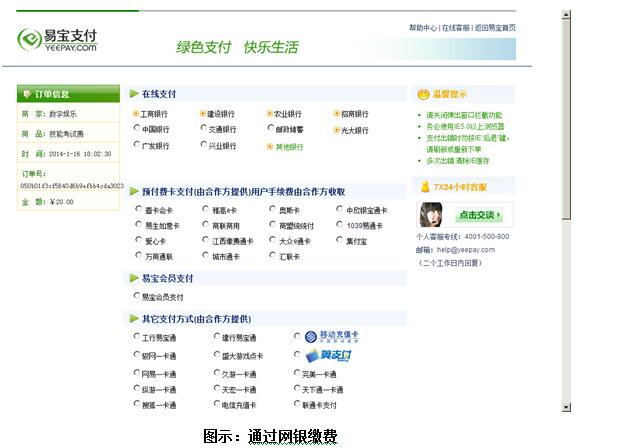The height and width of the screenshot is (448, 620).
Task: Click the green arrow beside 在线支付
Action: (x=134, y=94)
